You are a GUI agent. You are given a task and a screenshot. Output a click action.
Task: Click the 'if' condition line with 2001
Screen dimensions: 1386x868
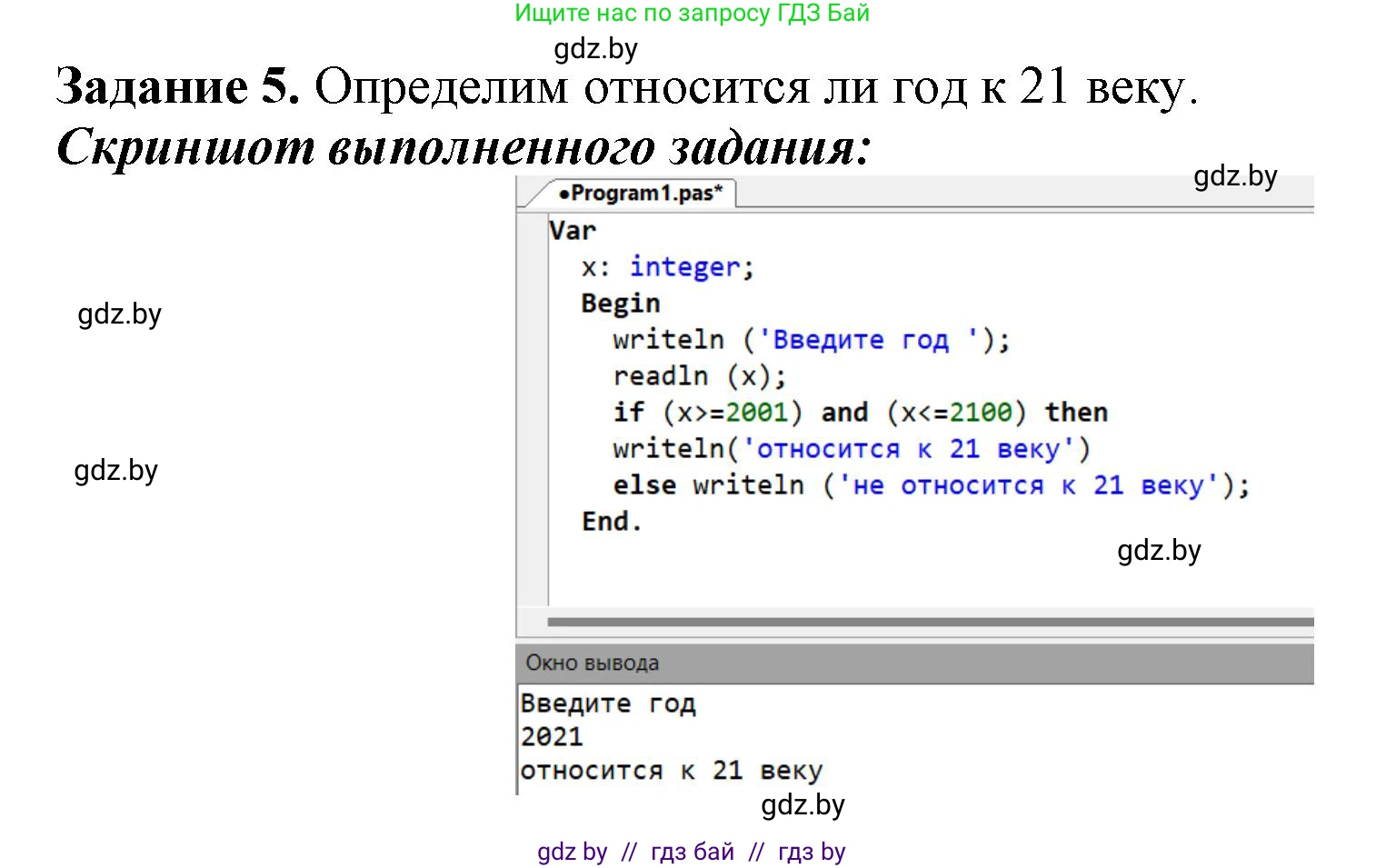click(754, 412)
